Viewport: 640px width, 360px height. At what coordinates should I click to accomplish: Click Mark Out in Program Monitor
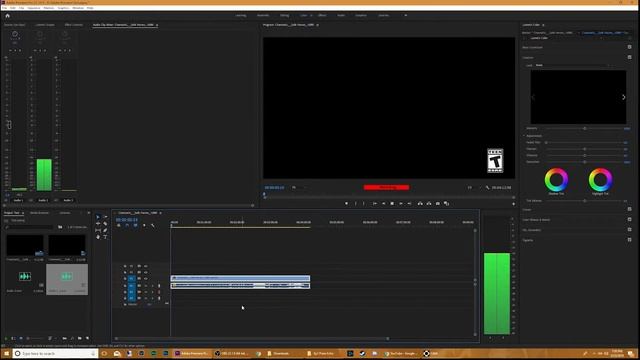[364, 203]
